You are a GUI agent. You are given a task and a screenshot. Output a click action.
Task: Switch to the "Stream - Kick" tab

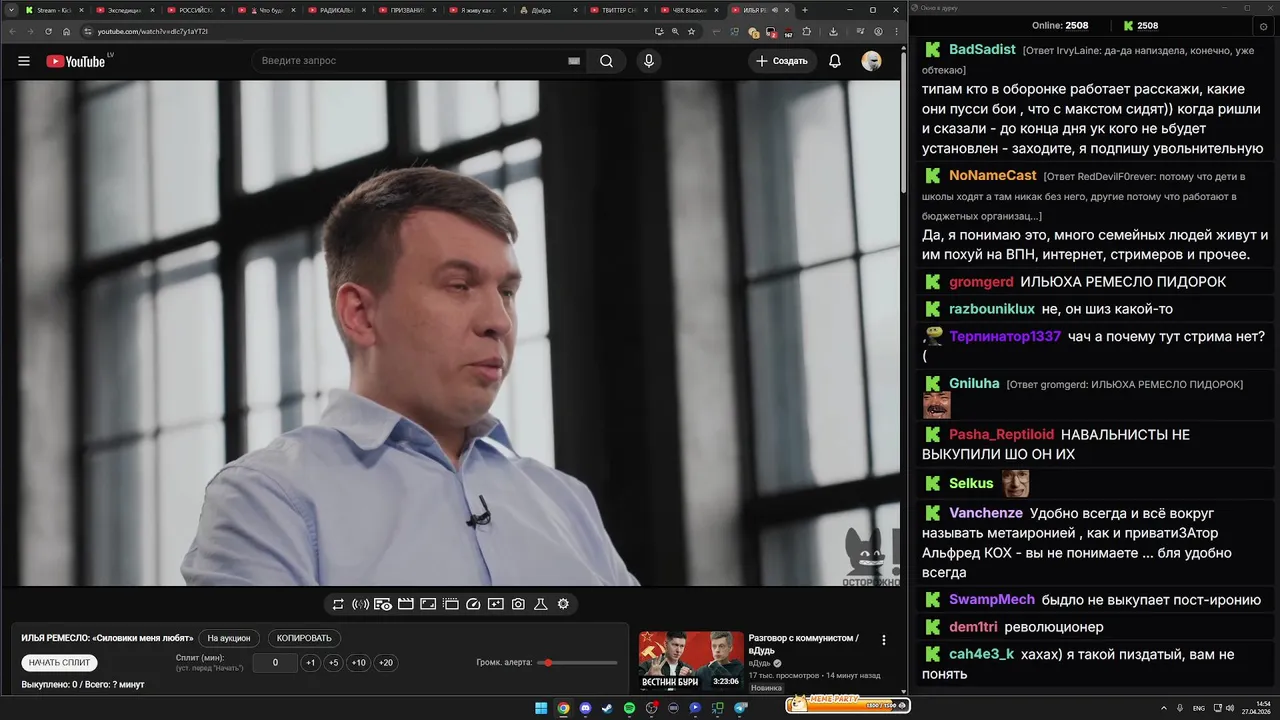[x=53, y=10]
